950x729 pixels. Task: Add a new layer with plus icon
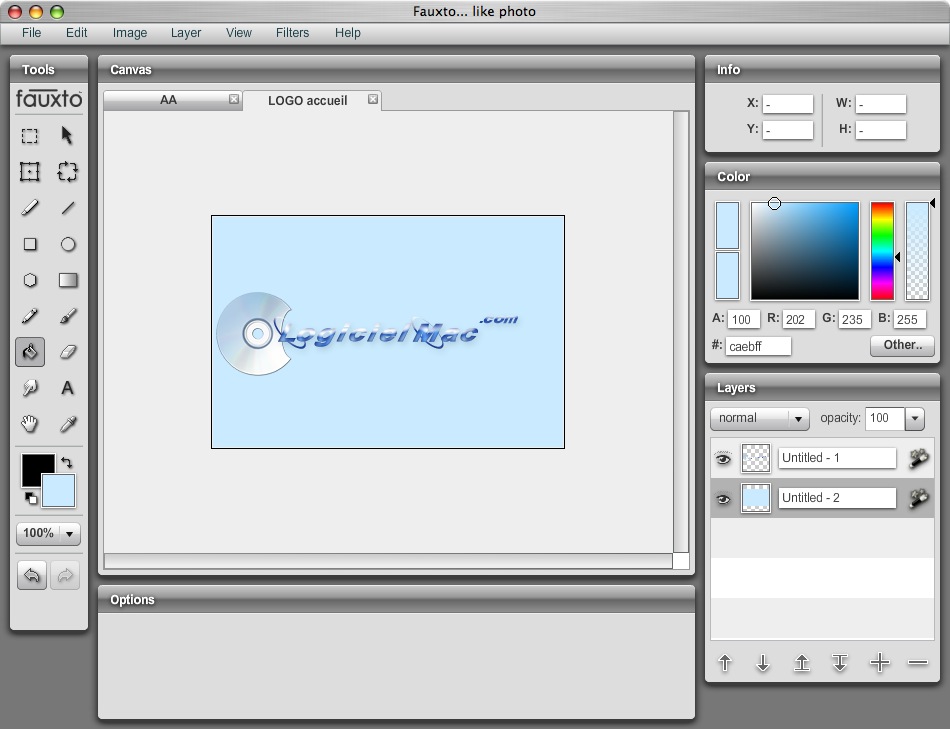click(x=880, y=662)
